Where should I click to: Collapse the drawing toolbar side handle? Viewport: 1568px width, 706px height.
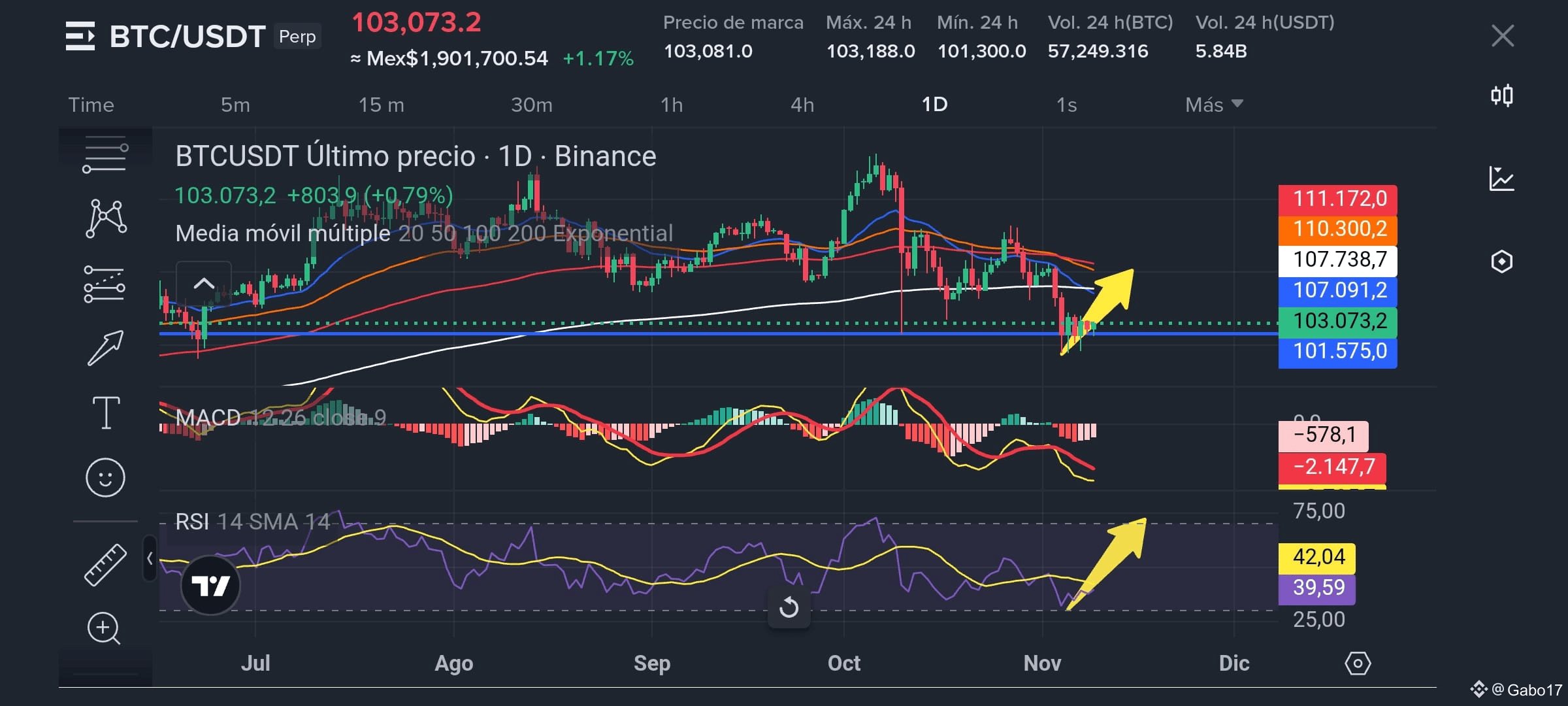coord(150,558)
